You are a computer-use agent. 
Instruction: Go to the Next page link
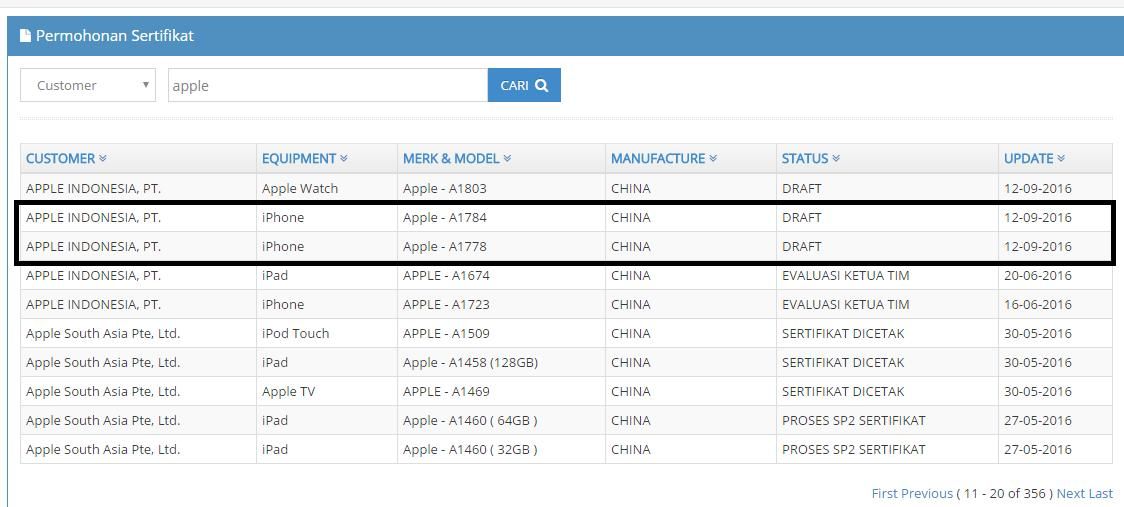(x=1070, y=493)
